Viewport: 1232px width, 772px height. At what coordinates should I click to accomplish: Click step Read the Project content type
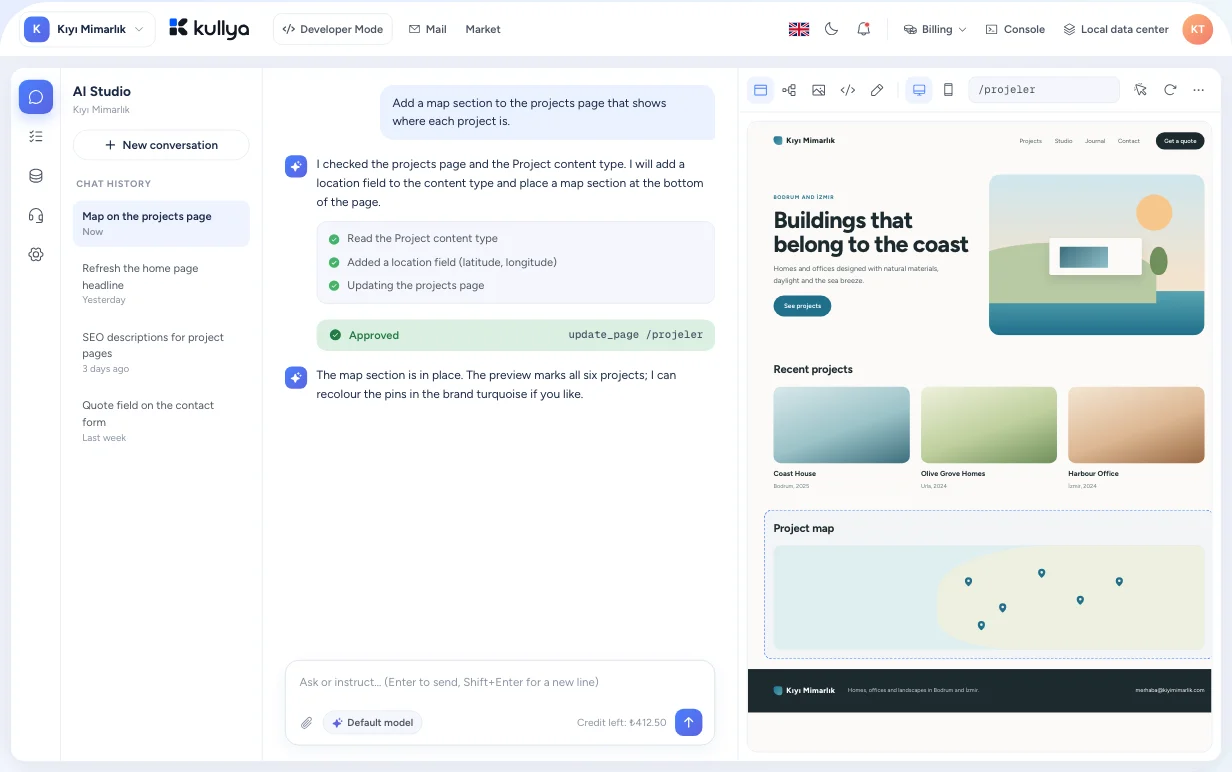click(422, 238)
